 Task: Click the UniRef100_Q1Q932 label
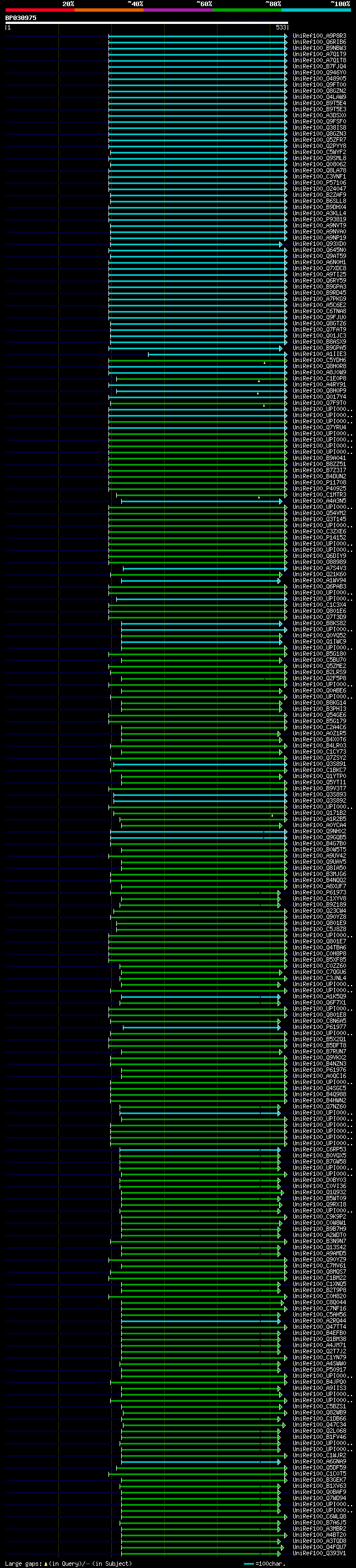(319, 1193)
